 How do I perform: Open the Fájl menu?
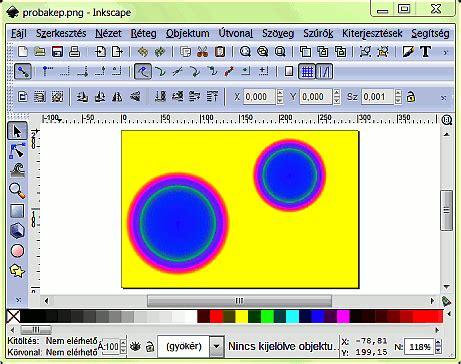[x=19, y=33]
